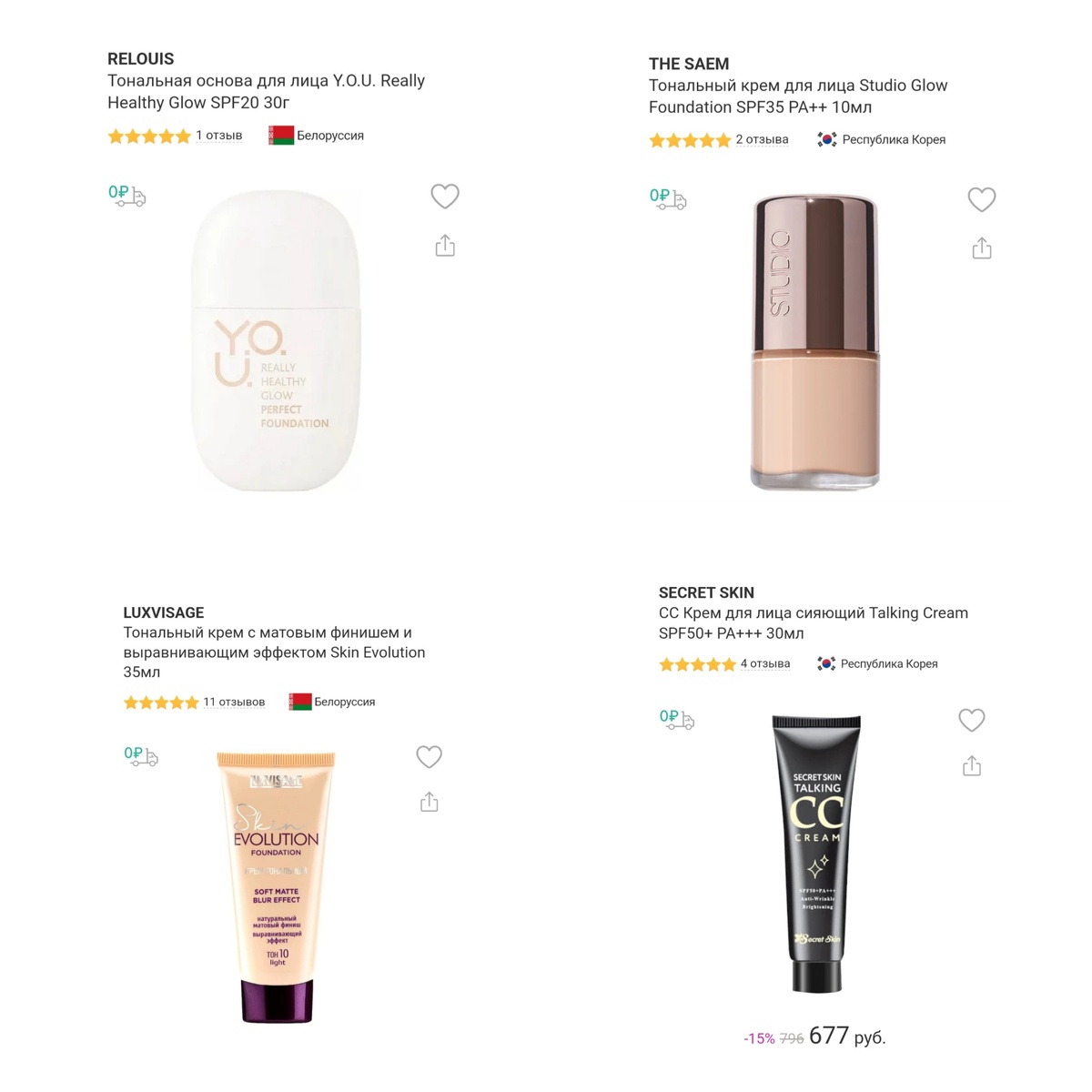
Task: Open the Studio Glow bottle product image
Action: pyautogui.click(x=815, y=342)
